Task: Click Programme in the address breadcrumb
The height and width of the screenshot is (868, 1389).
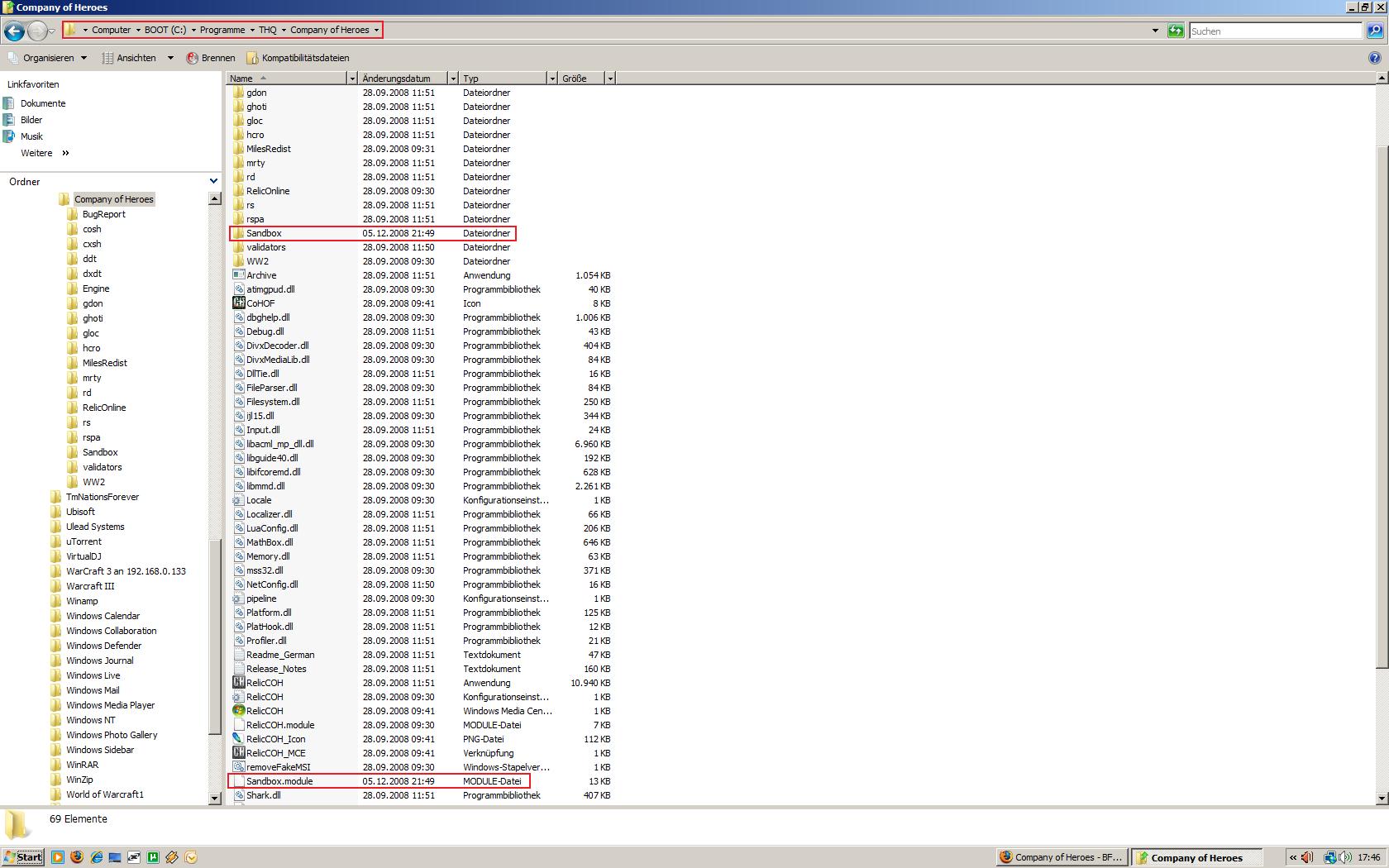Action: pyautogui.click(x=222, y=30)
